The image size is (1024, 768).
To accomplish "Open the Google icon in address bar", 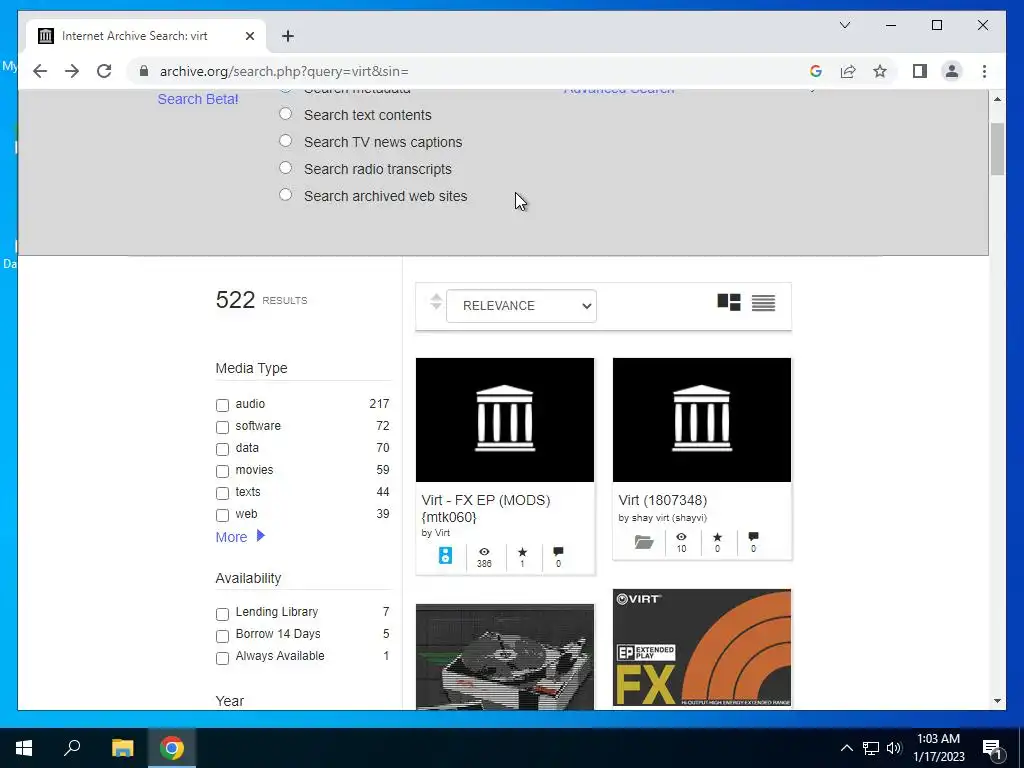I will [x=816, y=71].
